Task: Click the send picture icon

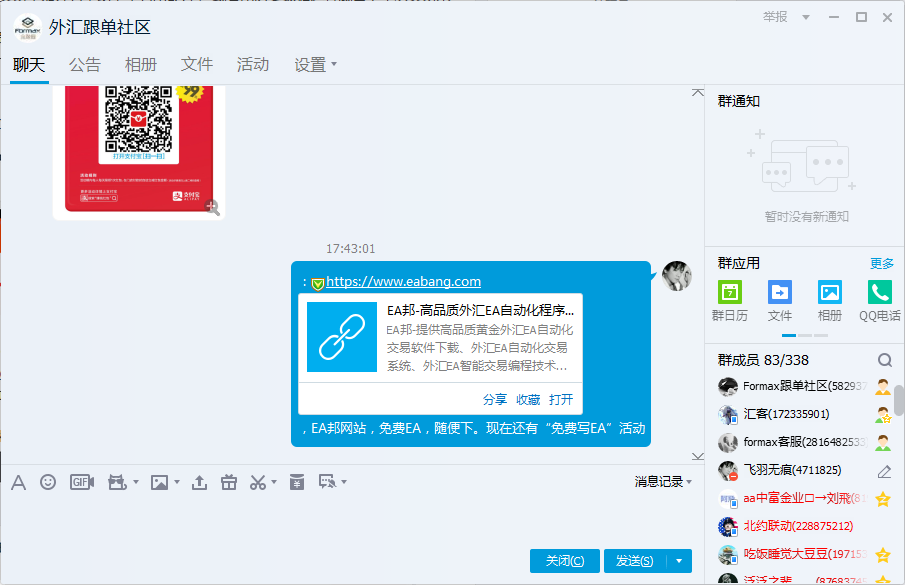Action: point(159,482)
